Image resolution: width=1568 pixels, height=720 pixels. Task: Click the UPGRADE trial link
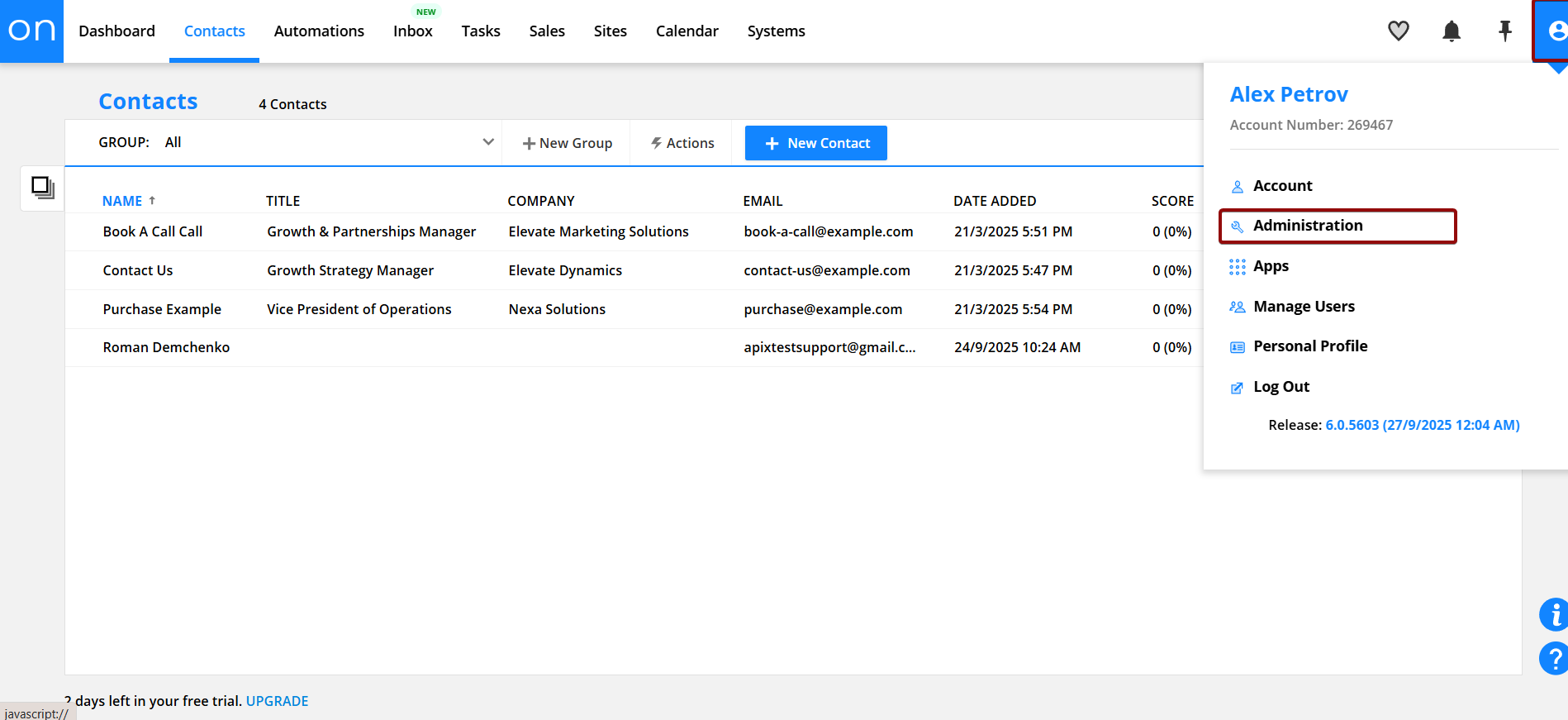pos(277,701)
